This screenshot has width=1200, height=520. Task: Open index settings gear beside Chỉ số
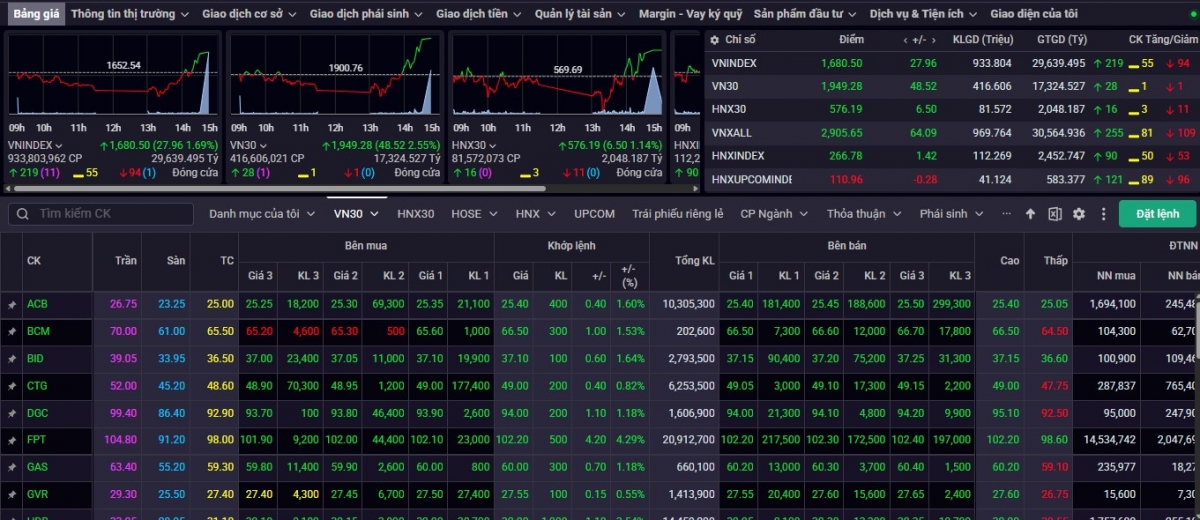pos(714,39)
